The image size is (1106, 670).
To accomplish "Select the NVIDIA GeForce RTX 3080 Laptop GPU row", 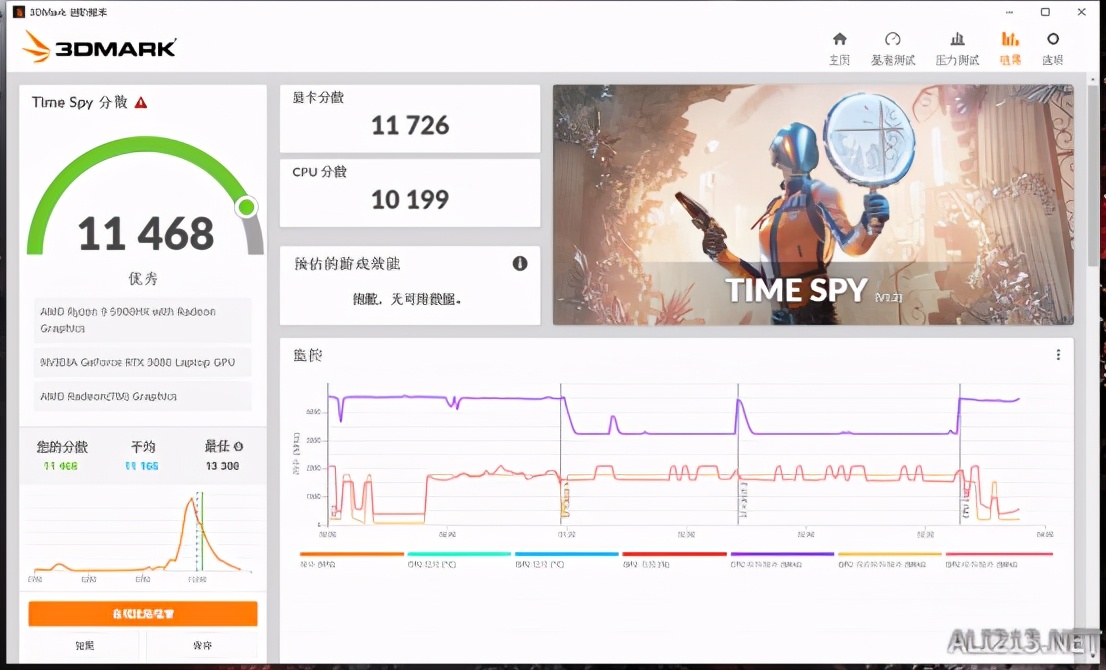I will [142, 363].
